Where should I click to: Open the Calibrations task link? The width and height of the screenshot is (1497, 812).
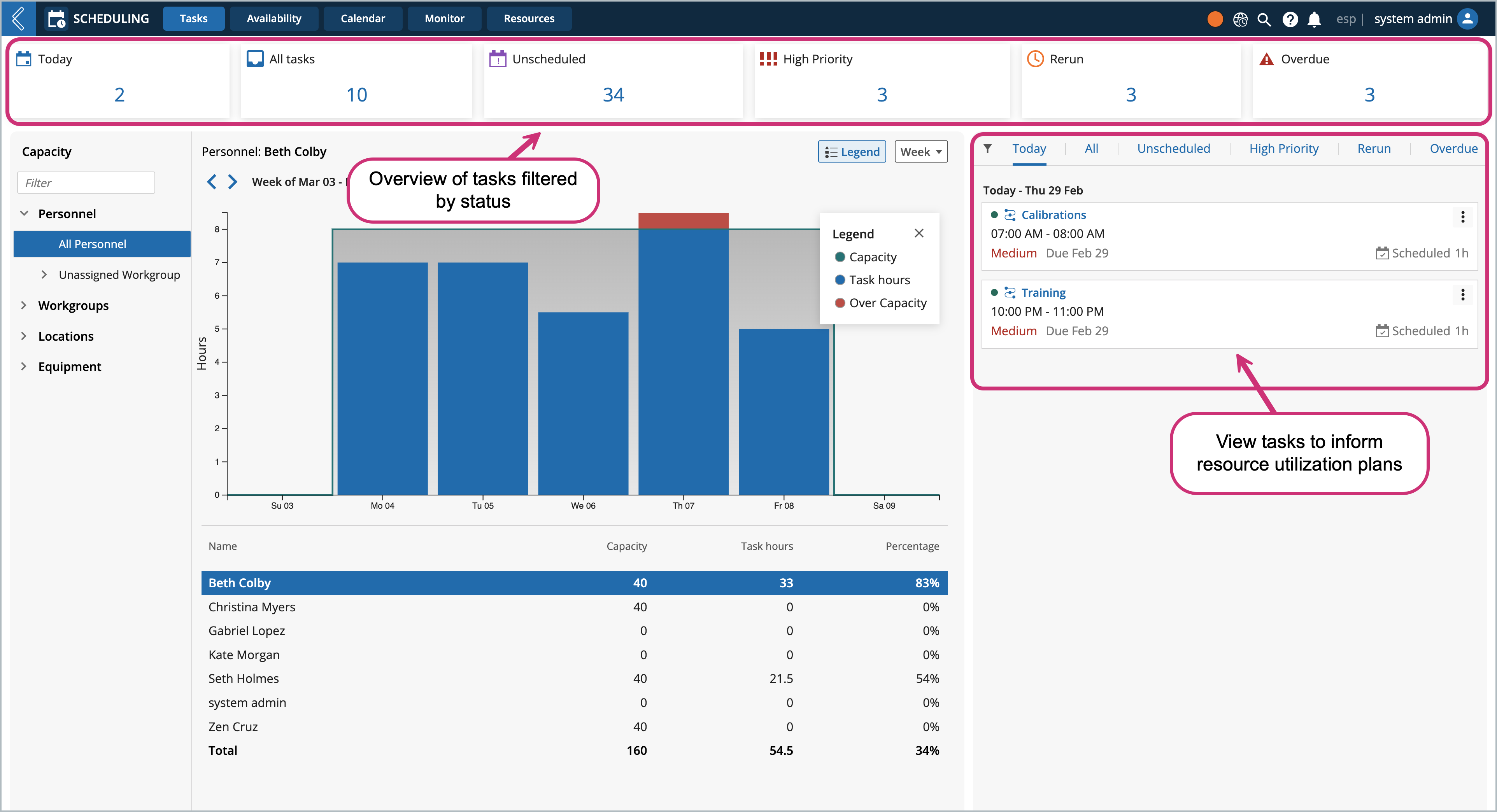[x=1053, y=215]
